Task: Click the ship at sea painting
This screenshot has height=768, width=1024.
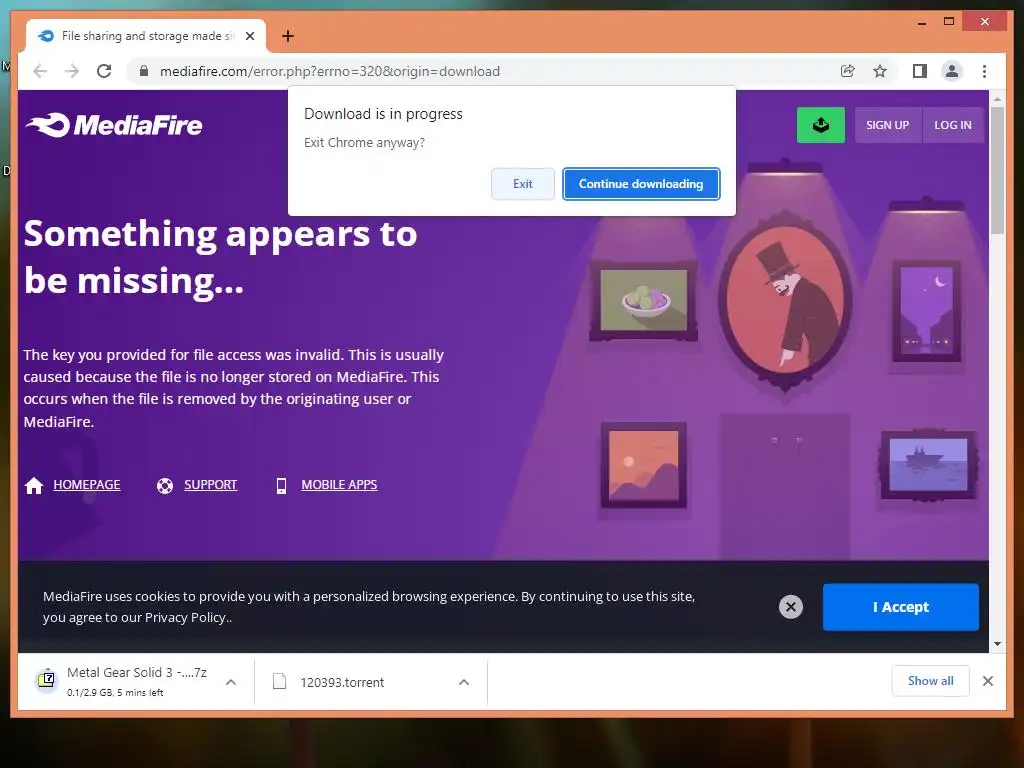Action: 928,465
